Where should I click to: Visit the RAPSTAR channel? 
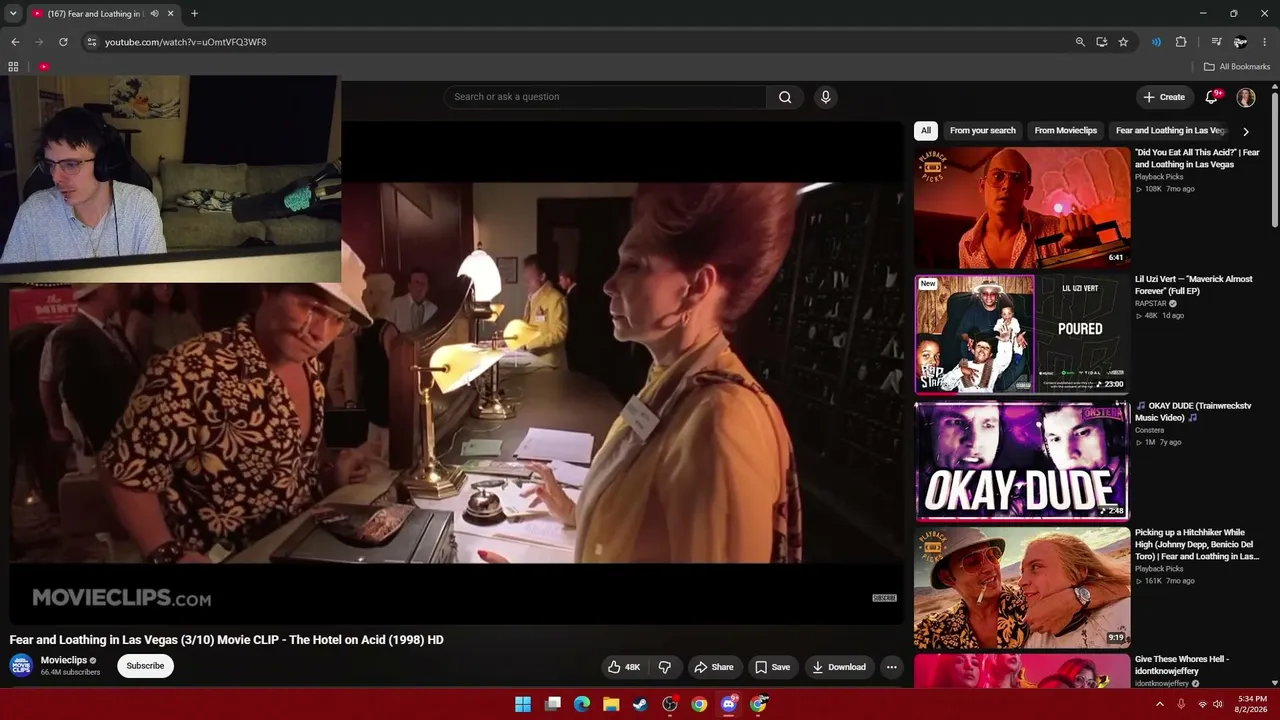1151,303
